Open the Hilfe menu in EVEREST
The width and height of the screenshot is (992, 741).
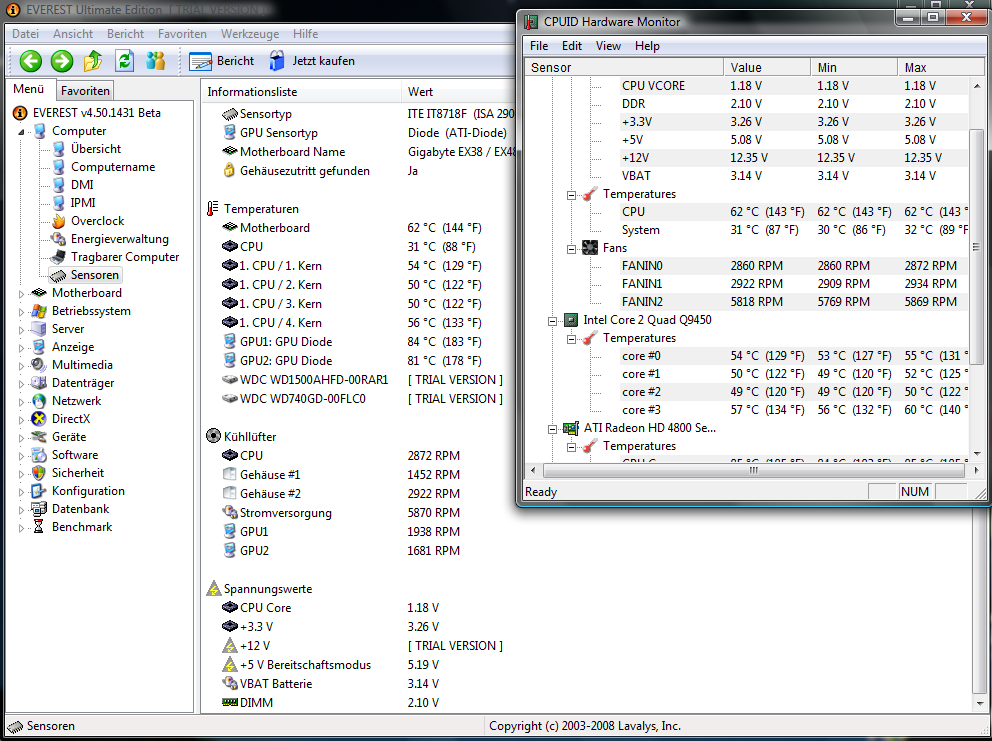(x=306, y=34)
